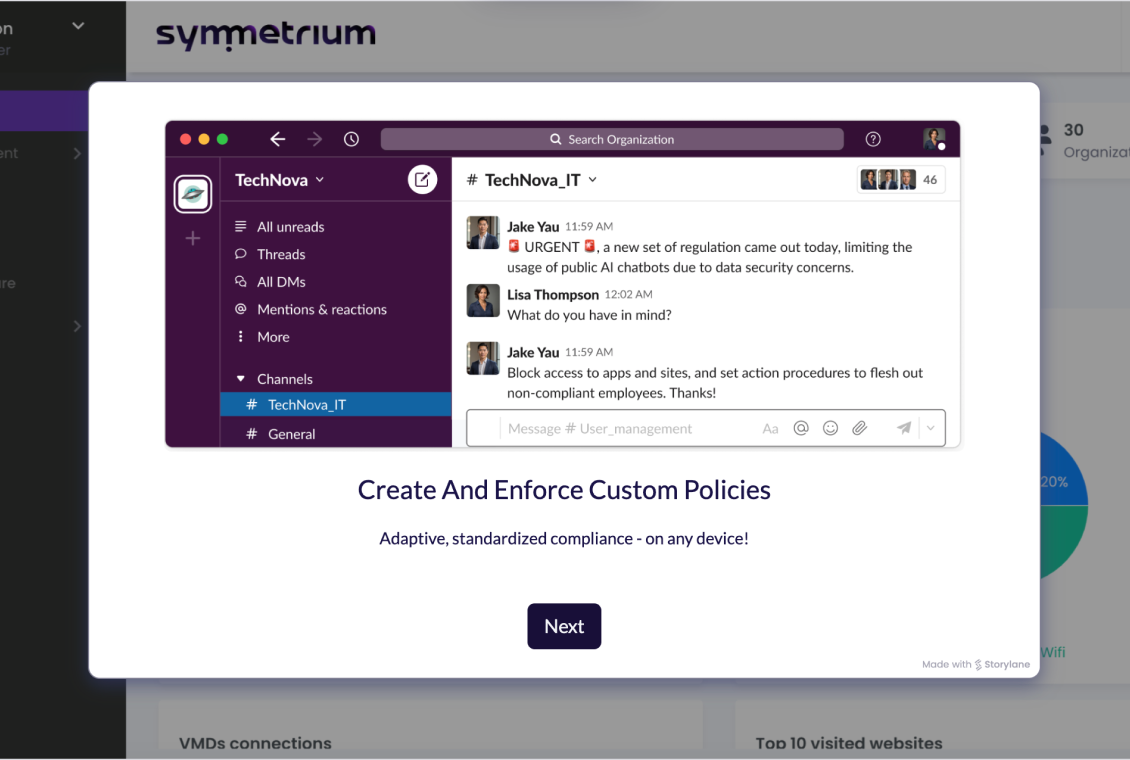Click the send message paper plane icon
The image size is (1130, 760).
904,428
